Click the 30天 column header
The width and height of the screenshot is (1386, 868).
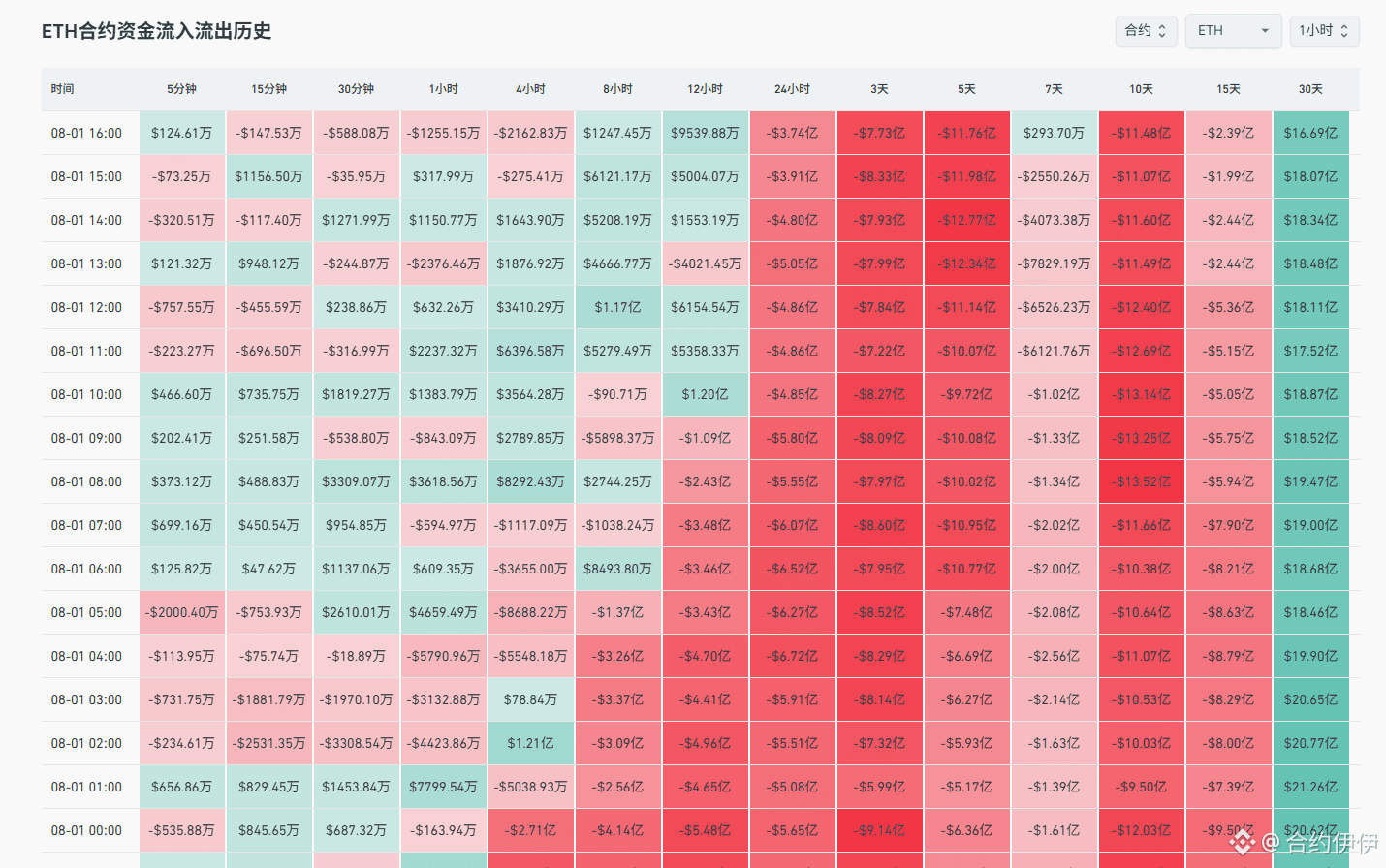point(1310,89)
